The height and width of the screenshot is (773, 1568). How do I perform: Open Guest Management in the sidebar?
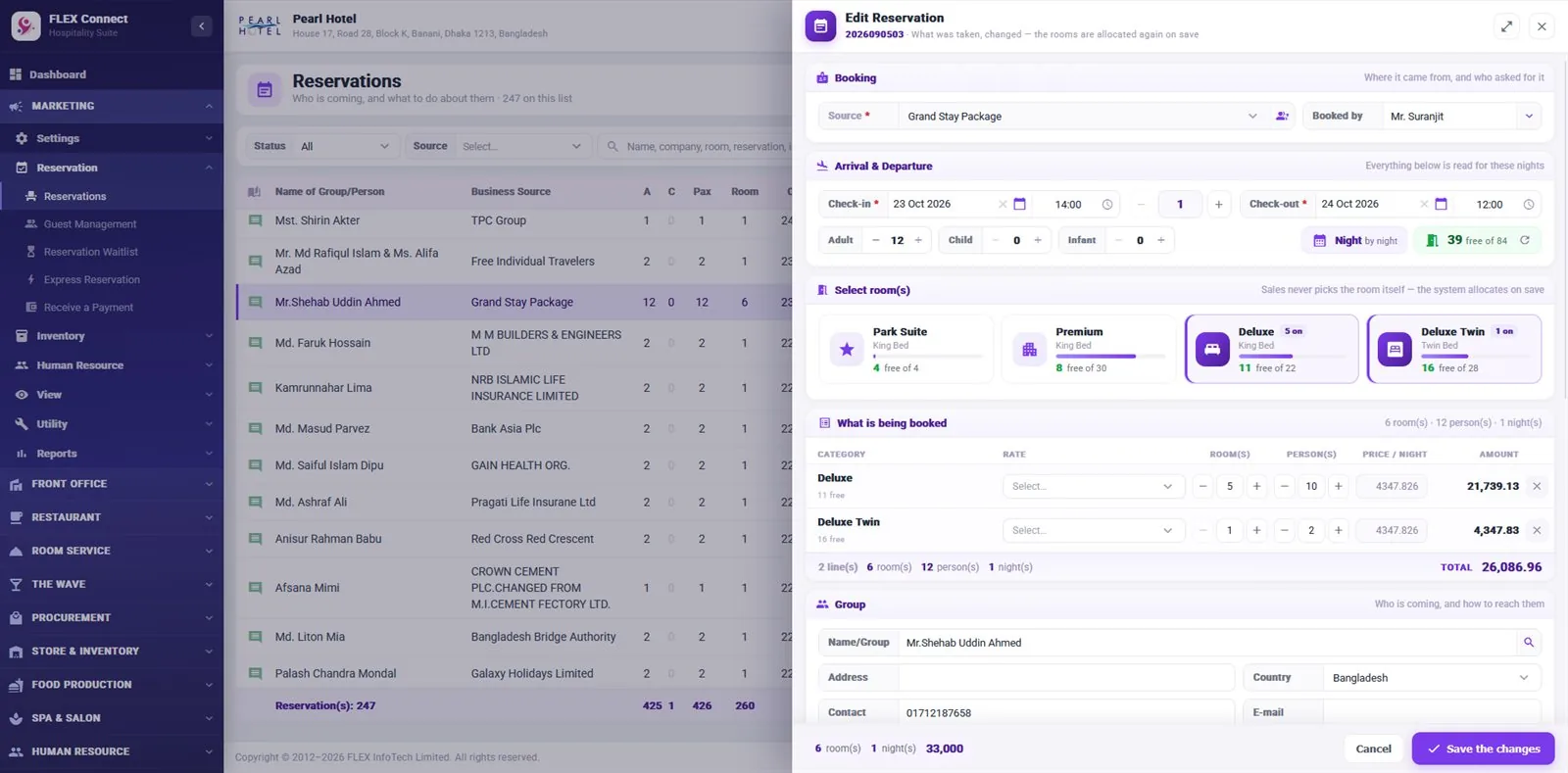point(90,224)
